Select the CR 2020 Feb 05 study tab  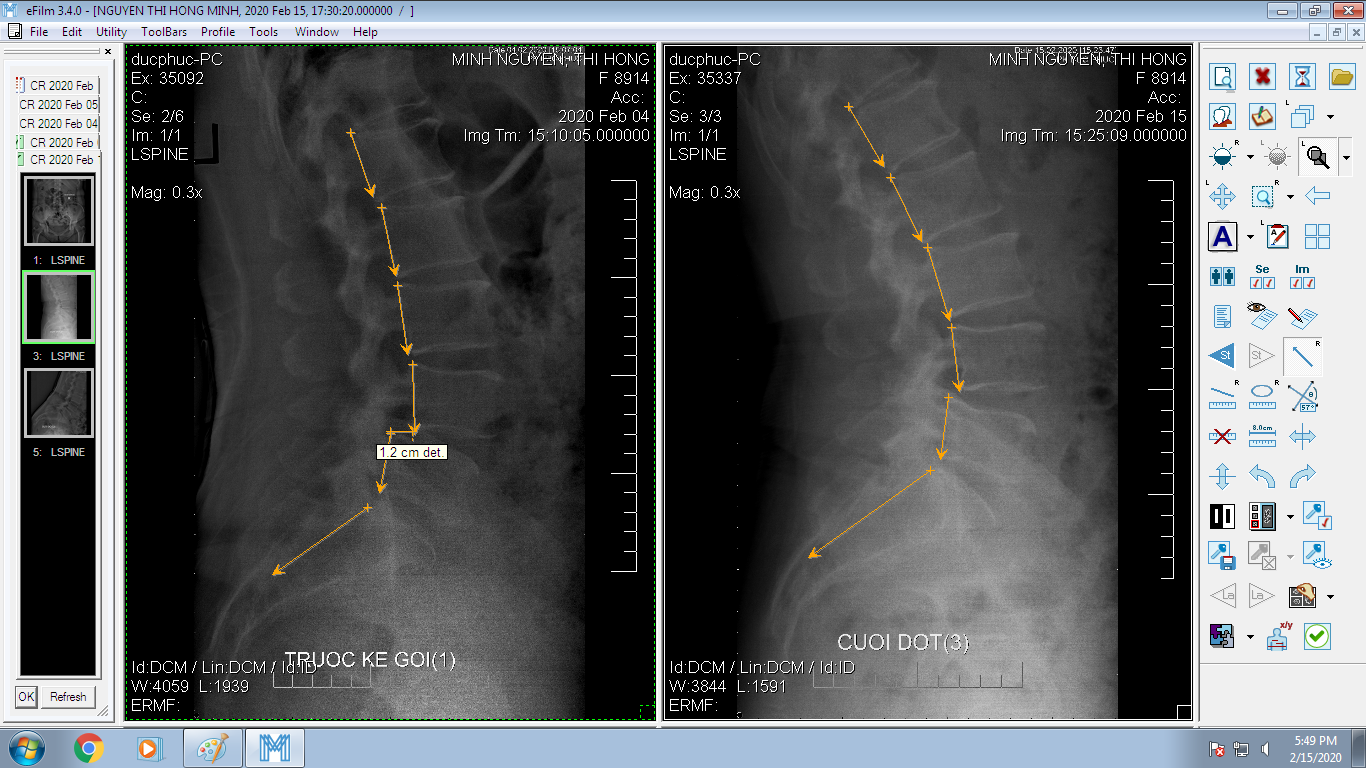coord(58,104)
